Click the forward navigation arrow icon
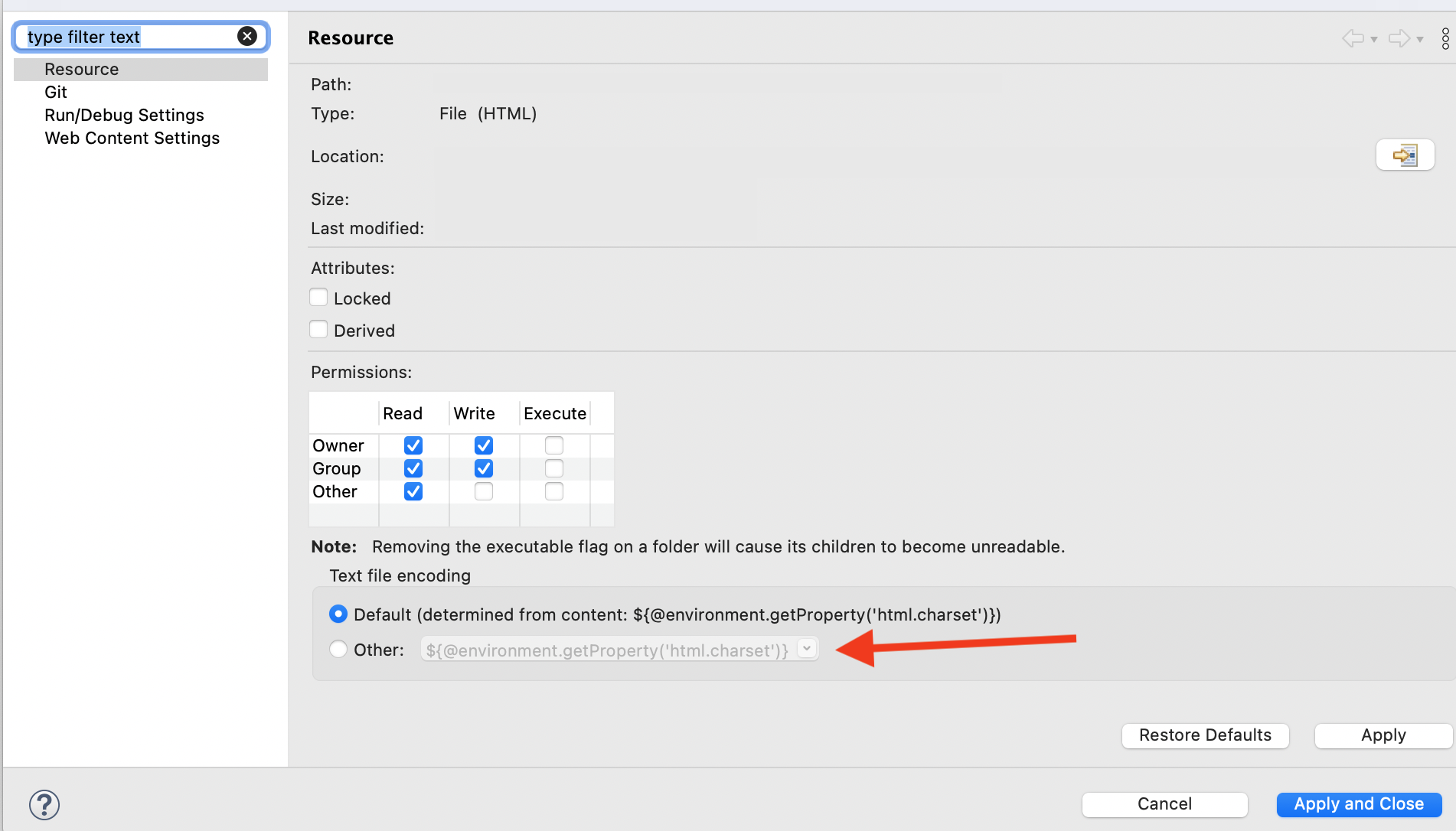1456x831 pixels. pyautogui.click(x=1399, y=38)
